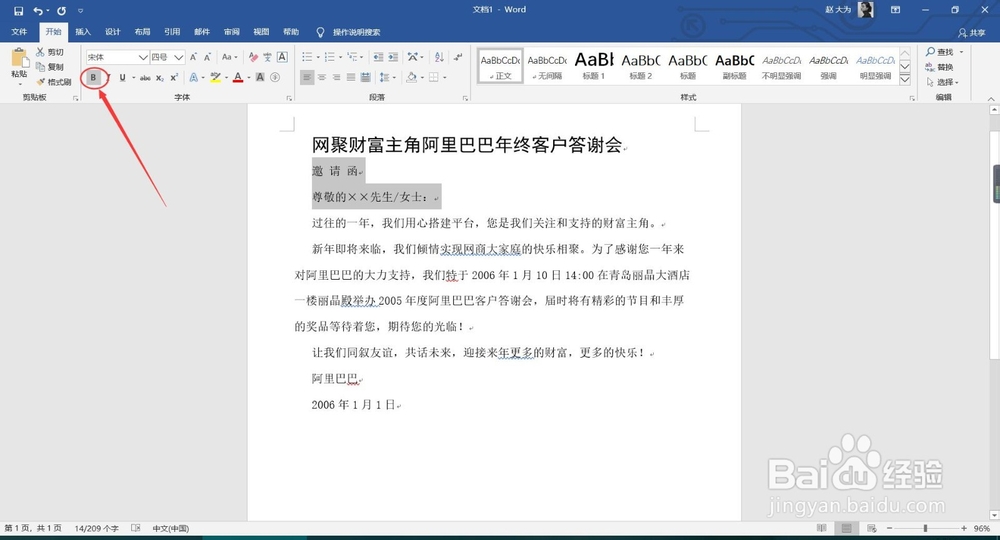
Task: Open phonetic guide (pinyin) icon
Action: tap(267, 57)
